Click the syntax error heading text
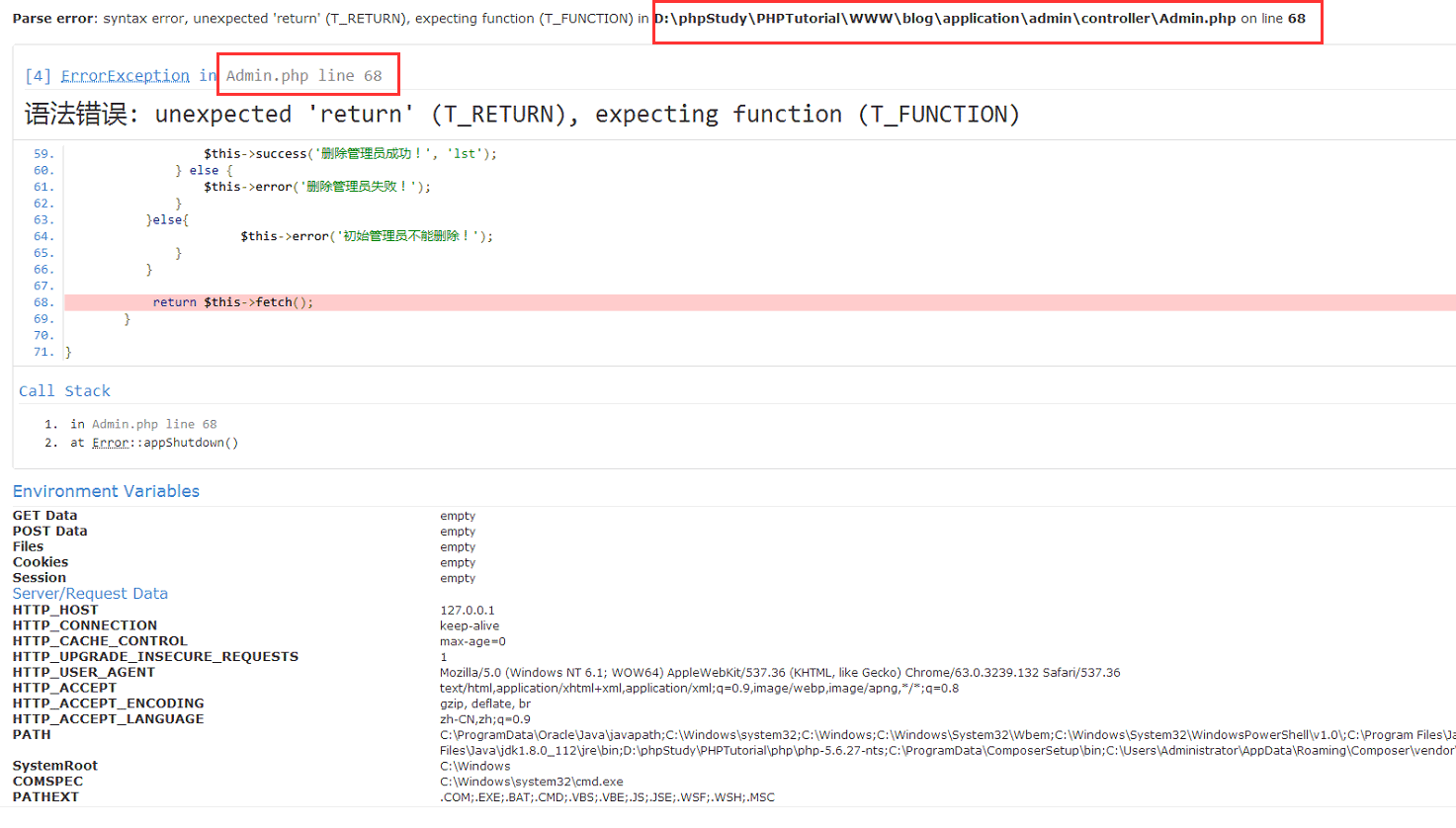The image size is (1456, 828). click(522, 115)
